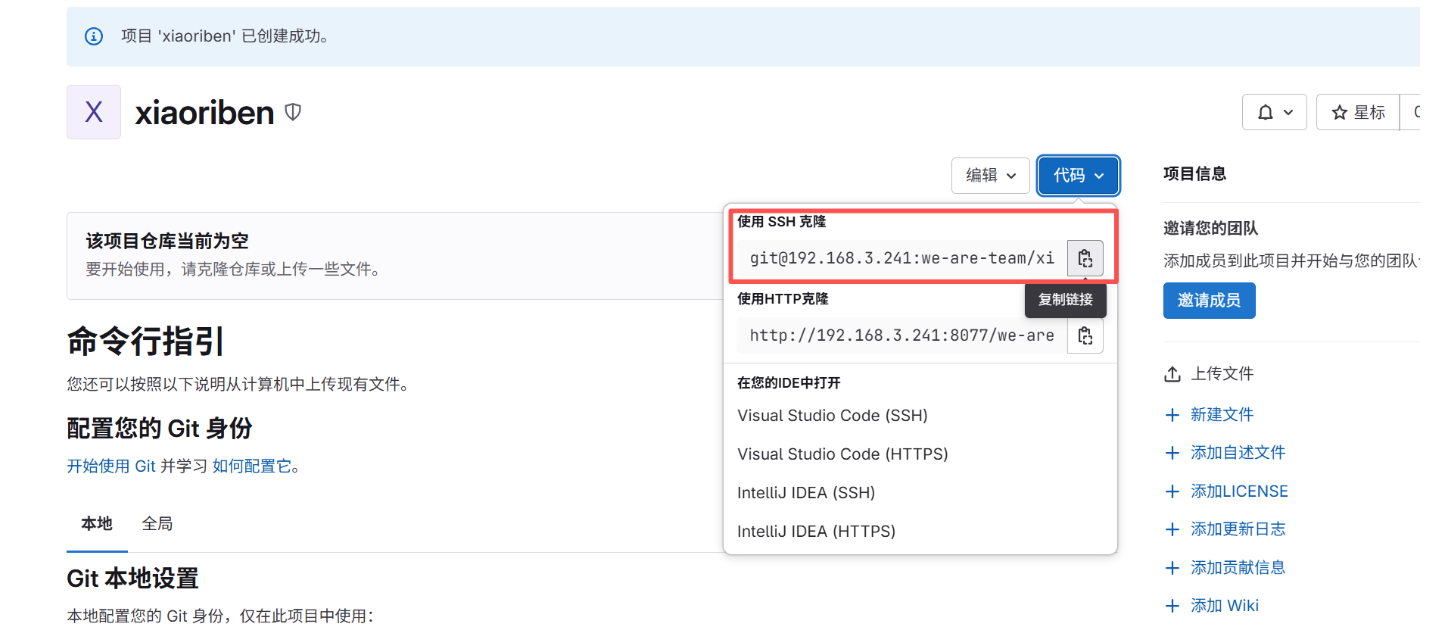Switch to the 全局 tab
The width and height of the screenshot is (1429, 629).
156,523
